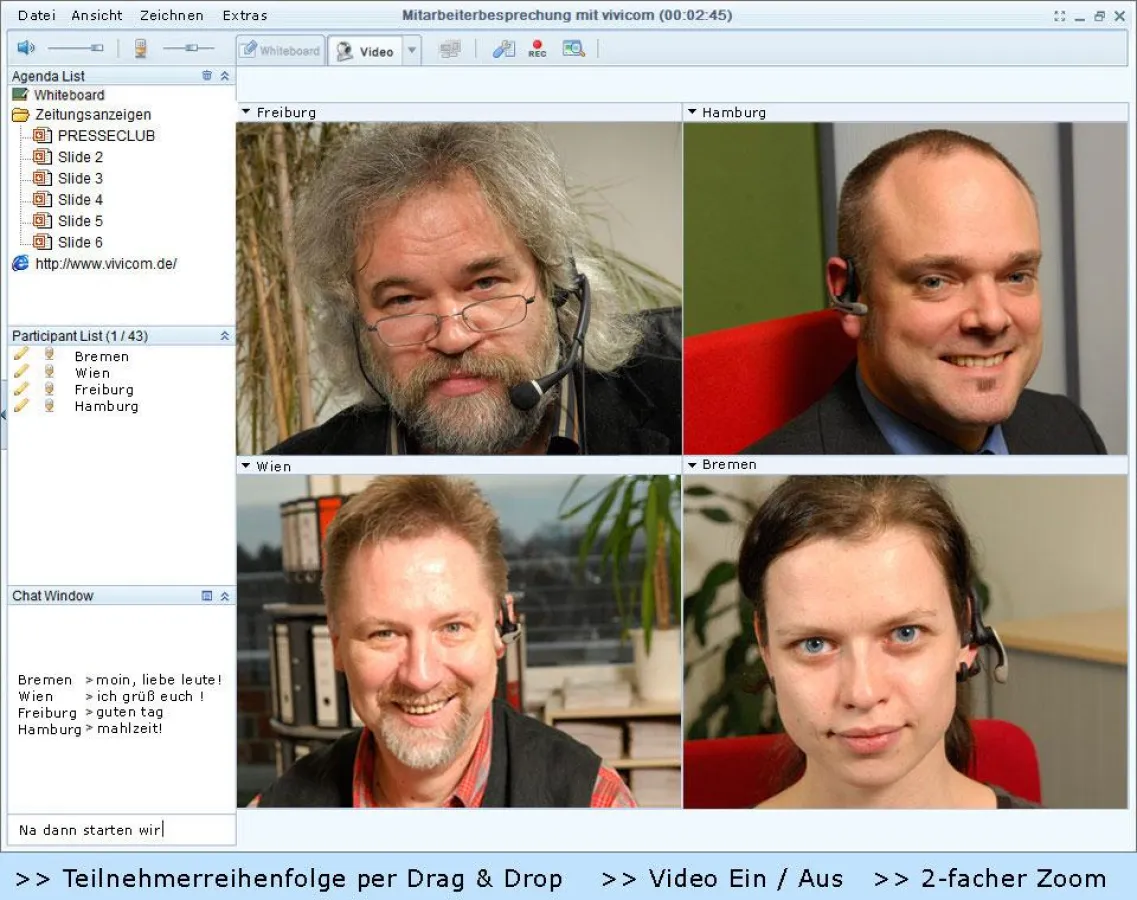Open Slide 2 from the Agenda List

click(x=82, y=157)
